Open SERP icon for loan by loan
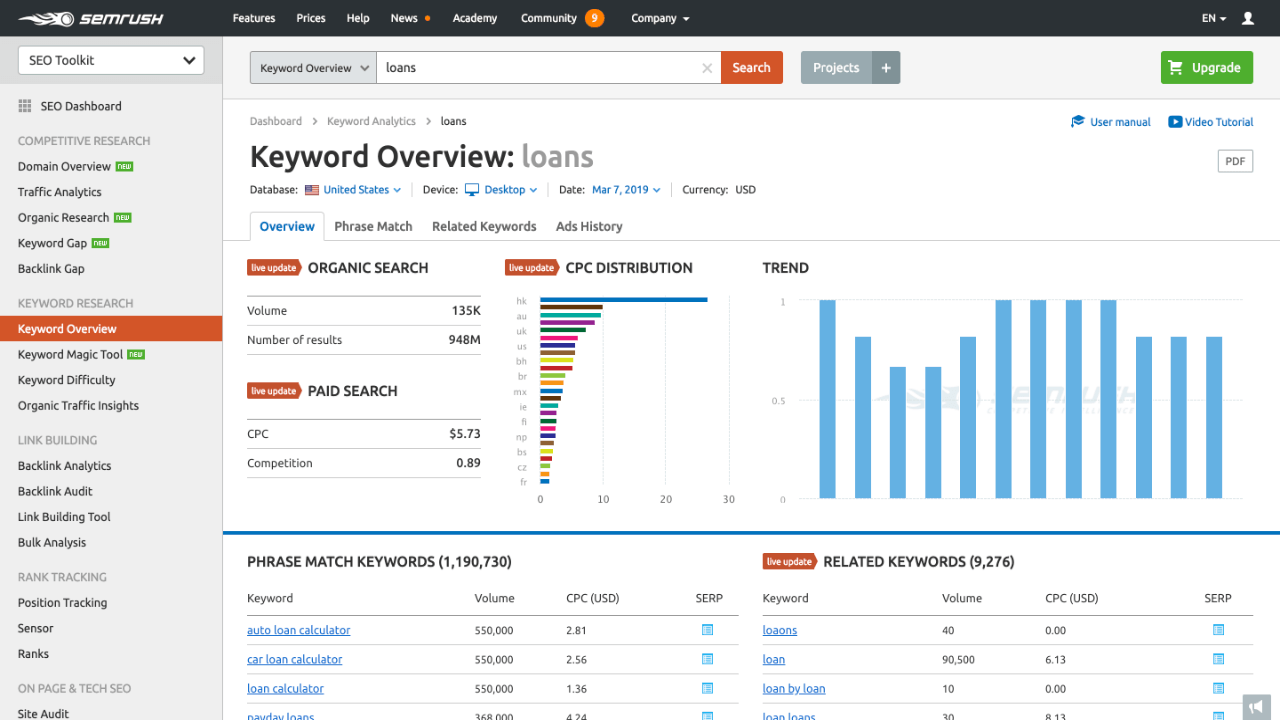The width and height of the screenshot is (1280, 720). pos(1218,688)
